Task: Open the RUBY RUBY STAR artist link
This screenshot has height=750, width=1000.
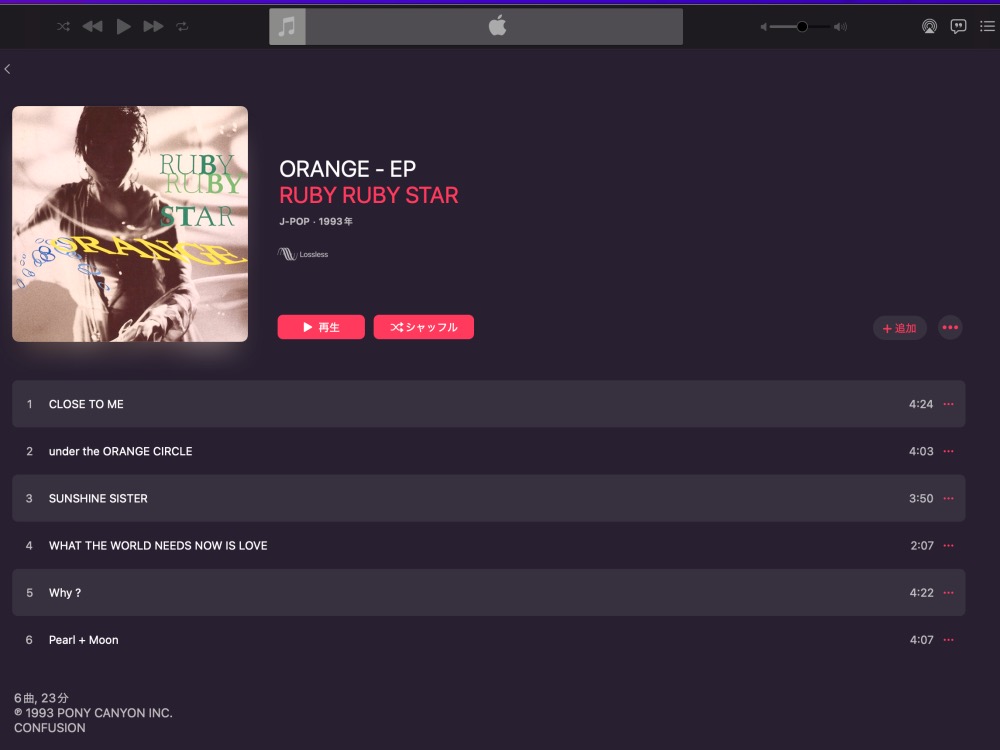Action: click(x=369, y=195)
